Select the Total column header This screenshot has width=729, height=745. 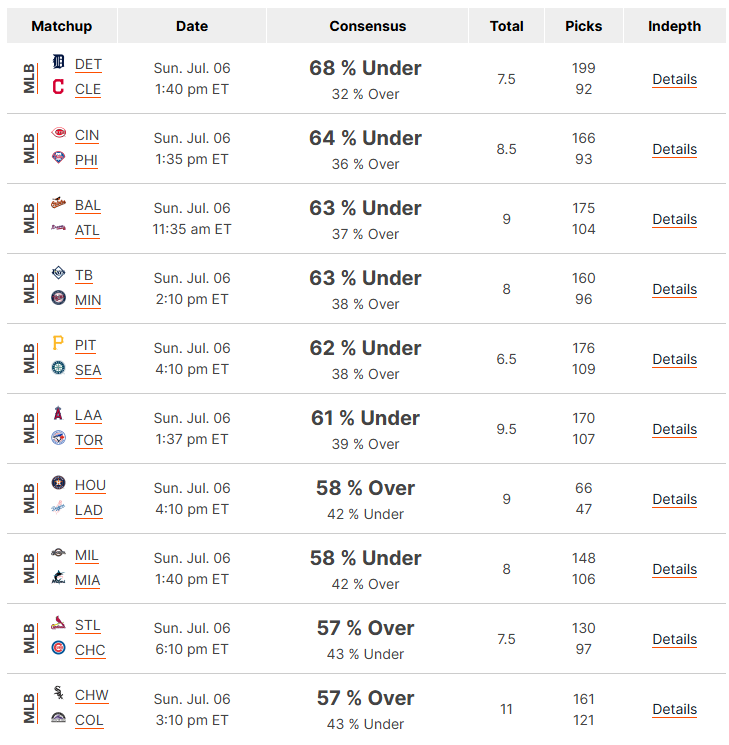[507, 26]
